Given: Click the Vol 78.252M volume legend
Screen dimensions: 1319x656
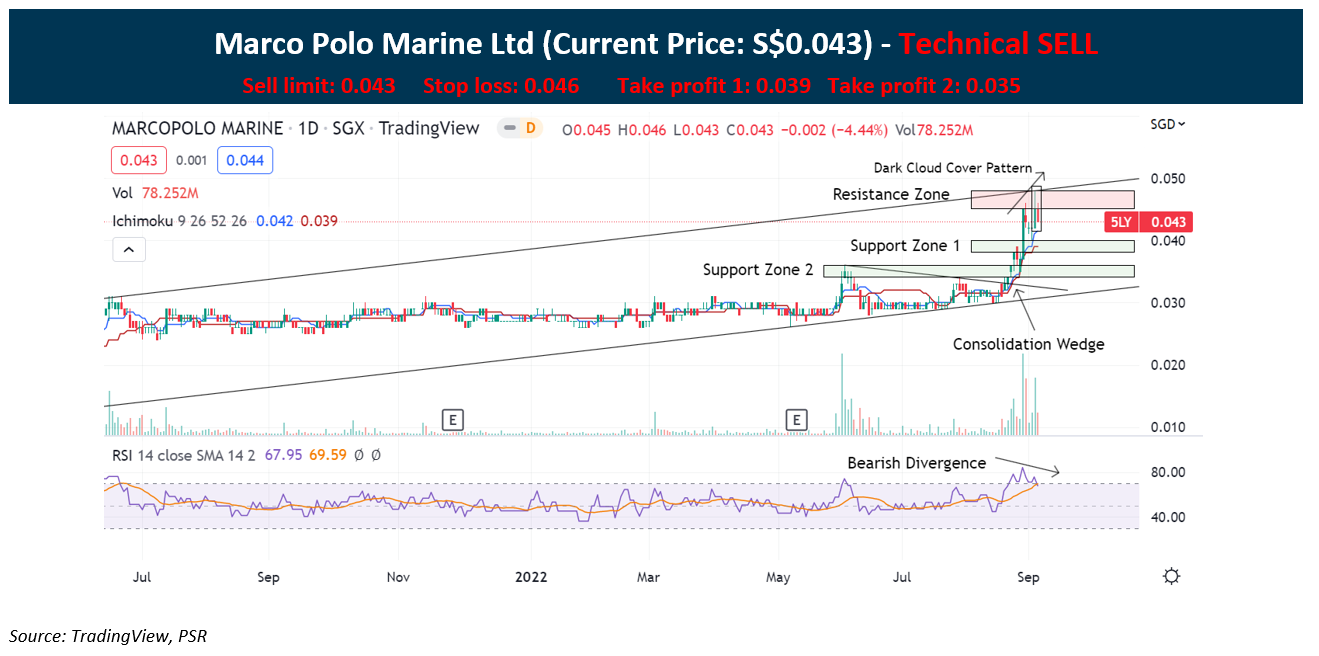Looking at the screenshot, I should [x=155, y=193].
